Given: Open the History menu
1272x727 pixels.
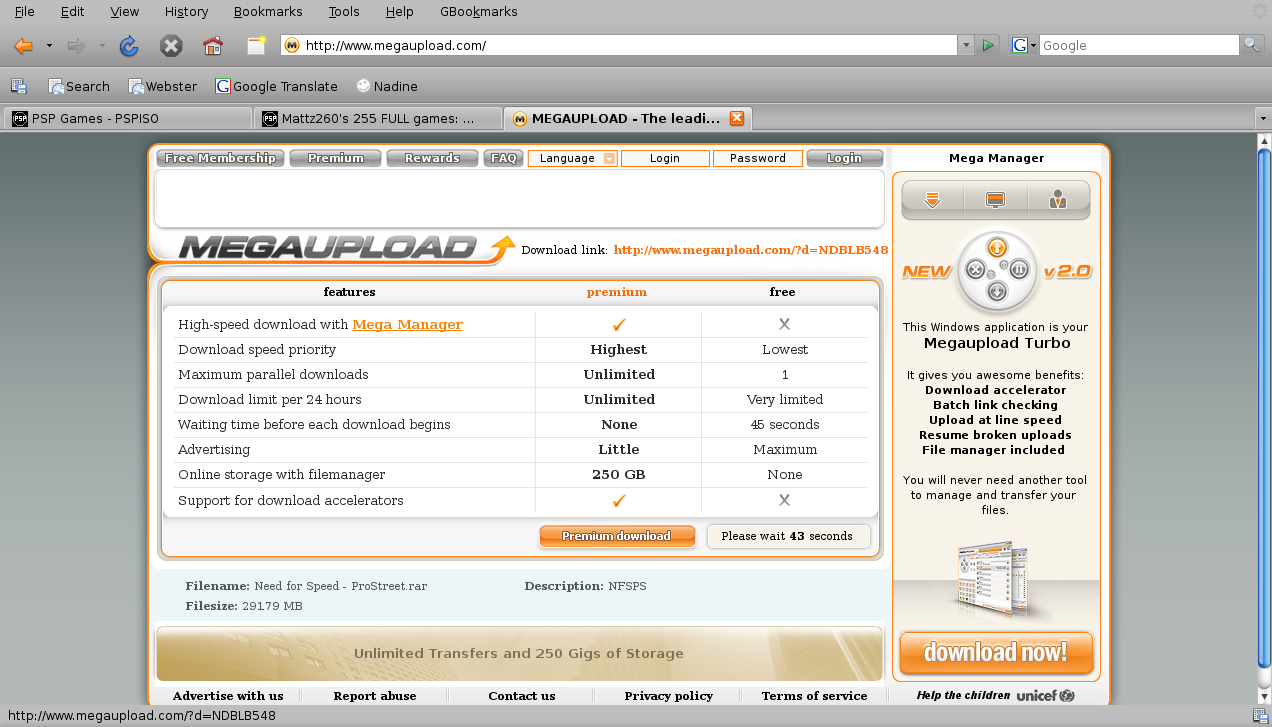Looking at the screenshot, I should point(186,12).
